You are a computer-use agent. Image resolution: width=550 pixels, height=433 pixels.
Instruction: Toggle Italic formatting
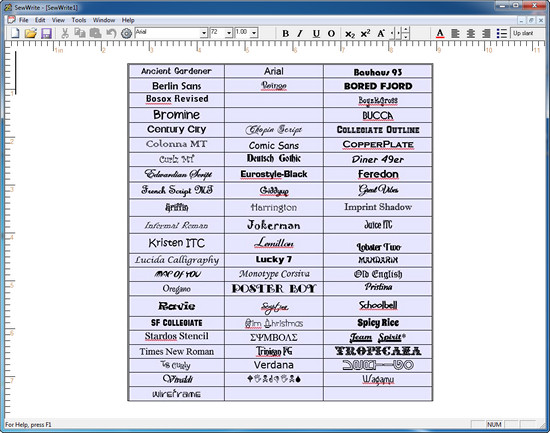coord(300,33)
